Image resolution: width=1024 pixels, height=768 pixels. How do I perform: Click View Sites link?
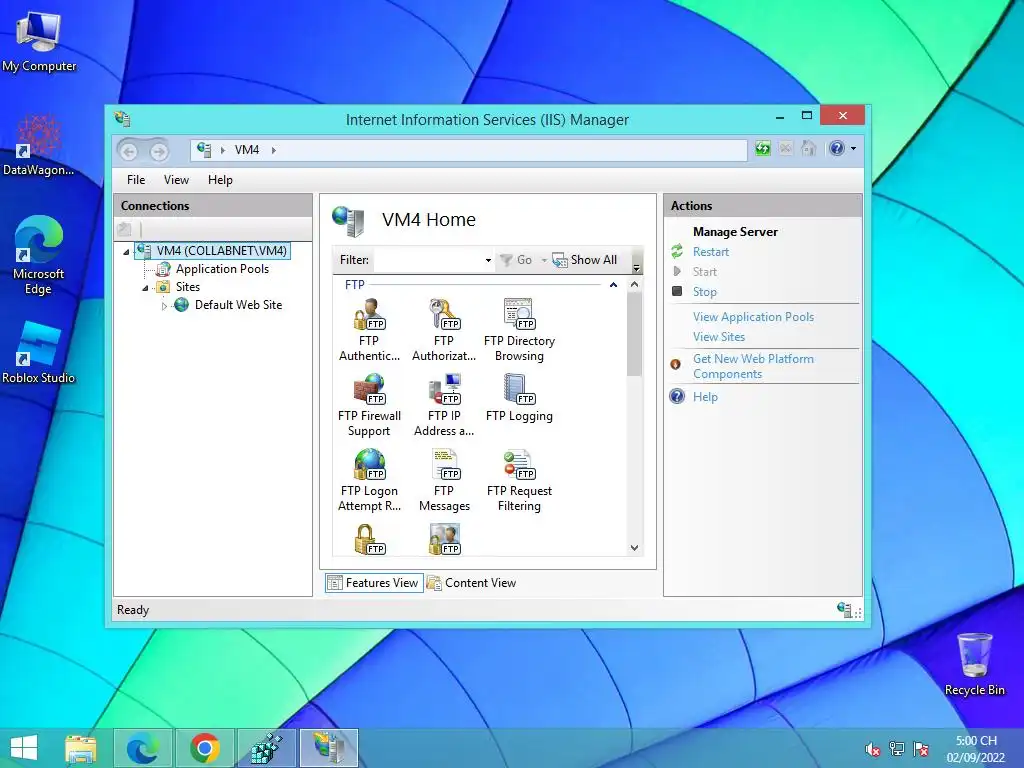[x=719, y=337]
